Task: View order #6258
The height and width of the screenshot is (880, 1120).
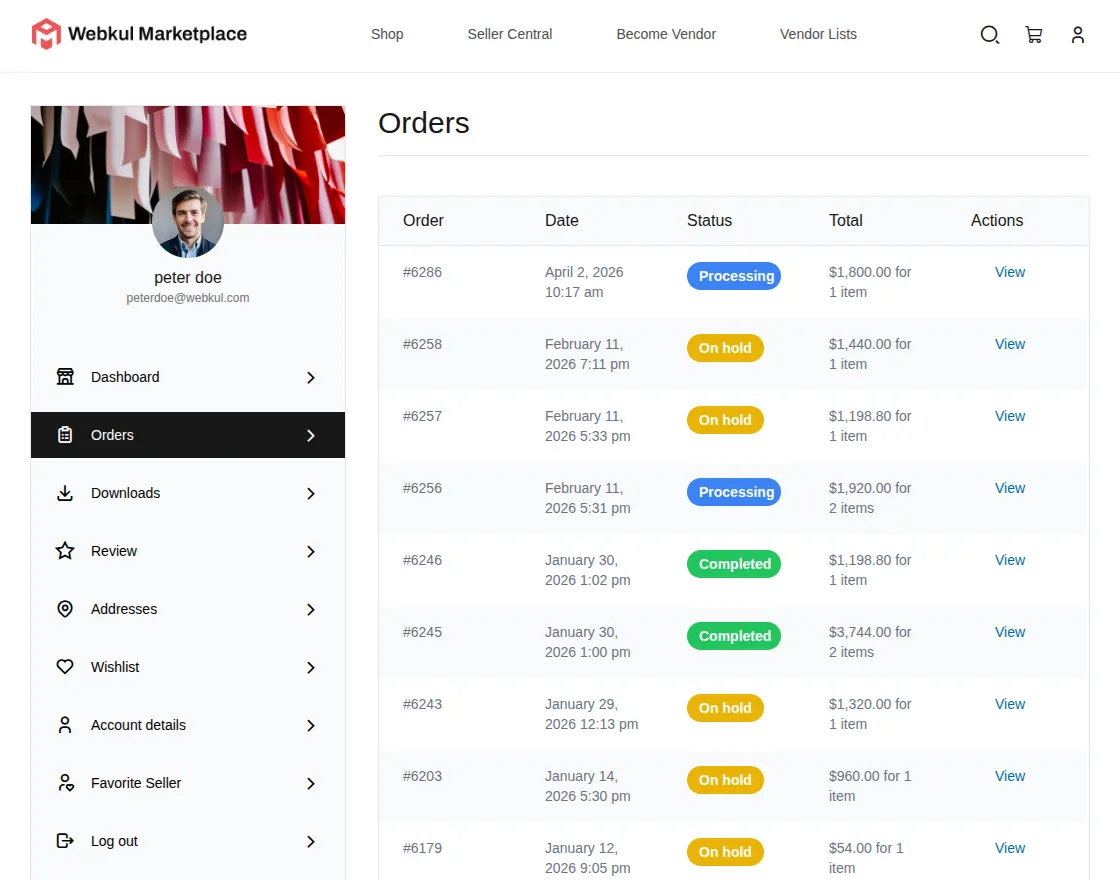Action: coord(1009,344)
